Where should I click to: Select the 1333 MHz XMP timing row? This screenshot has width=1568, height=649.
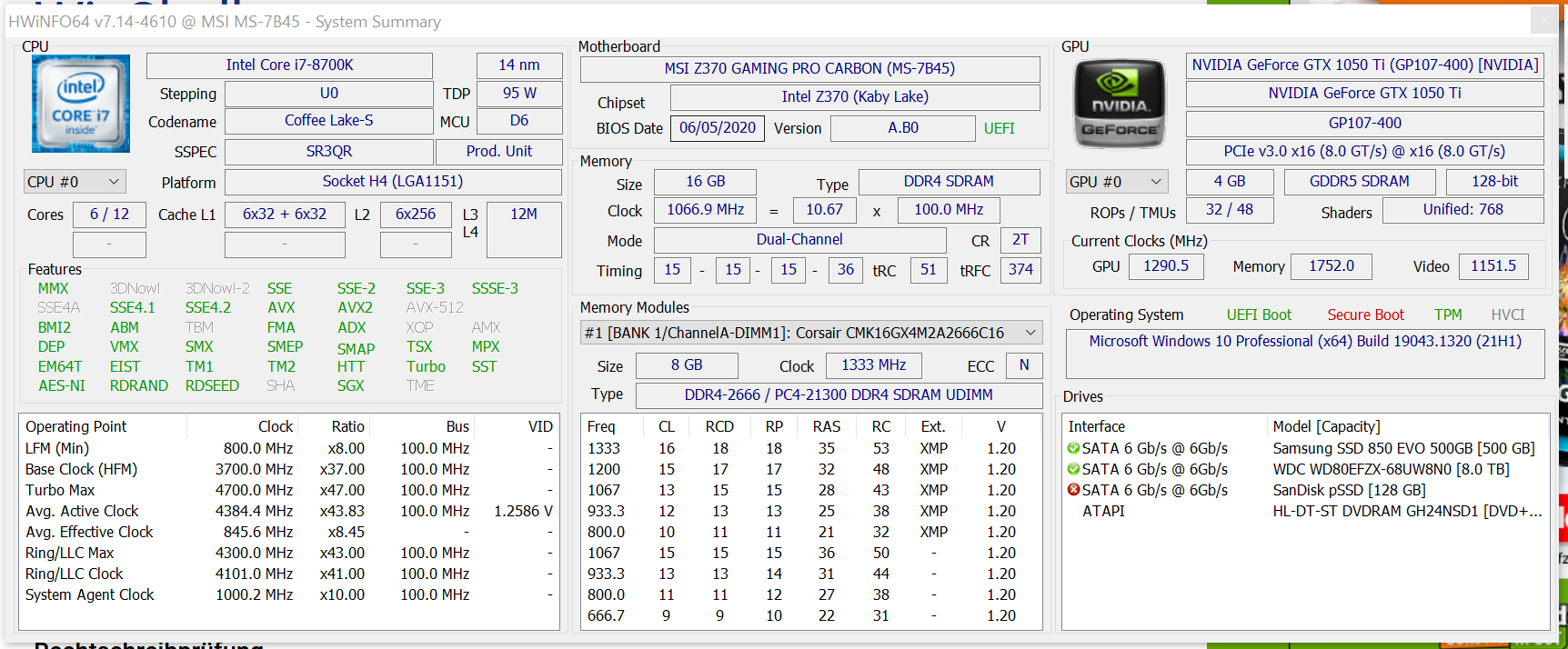811,448
